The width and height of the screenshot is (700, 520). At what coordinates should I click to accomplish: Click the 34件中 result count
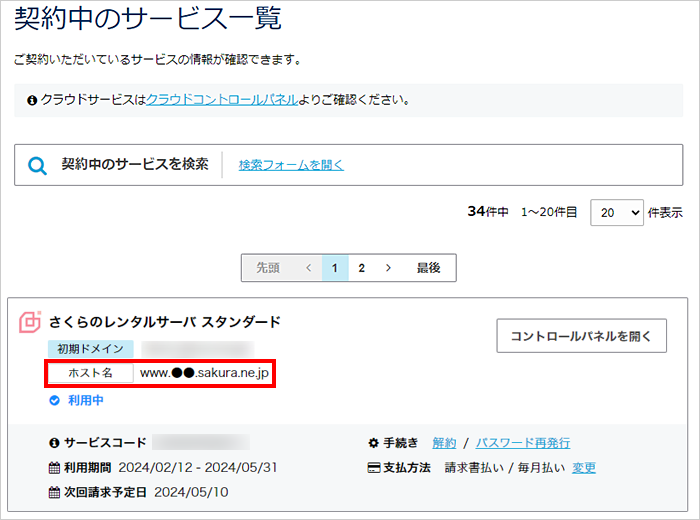pyautogui.click(x=488, y=212)
